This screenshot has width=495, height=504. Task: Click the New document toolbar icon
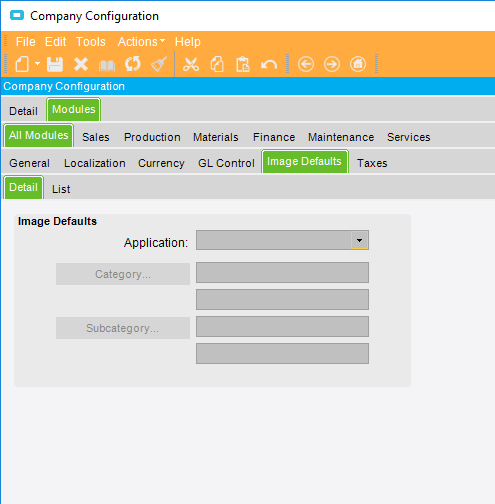point(22,64)
